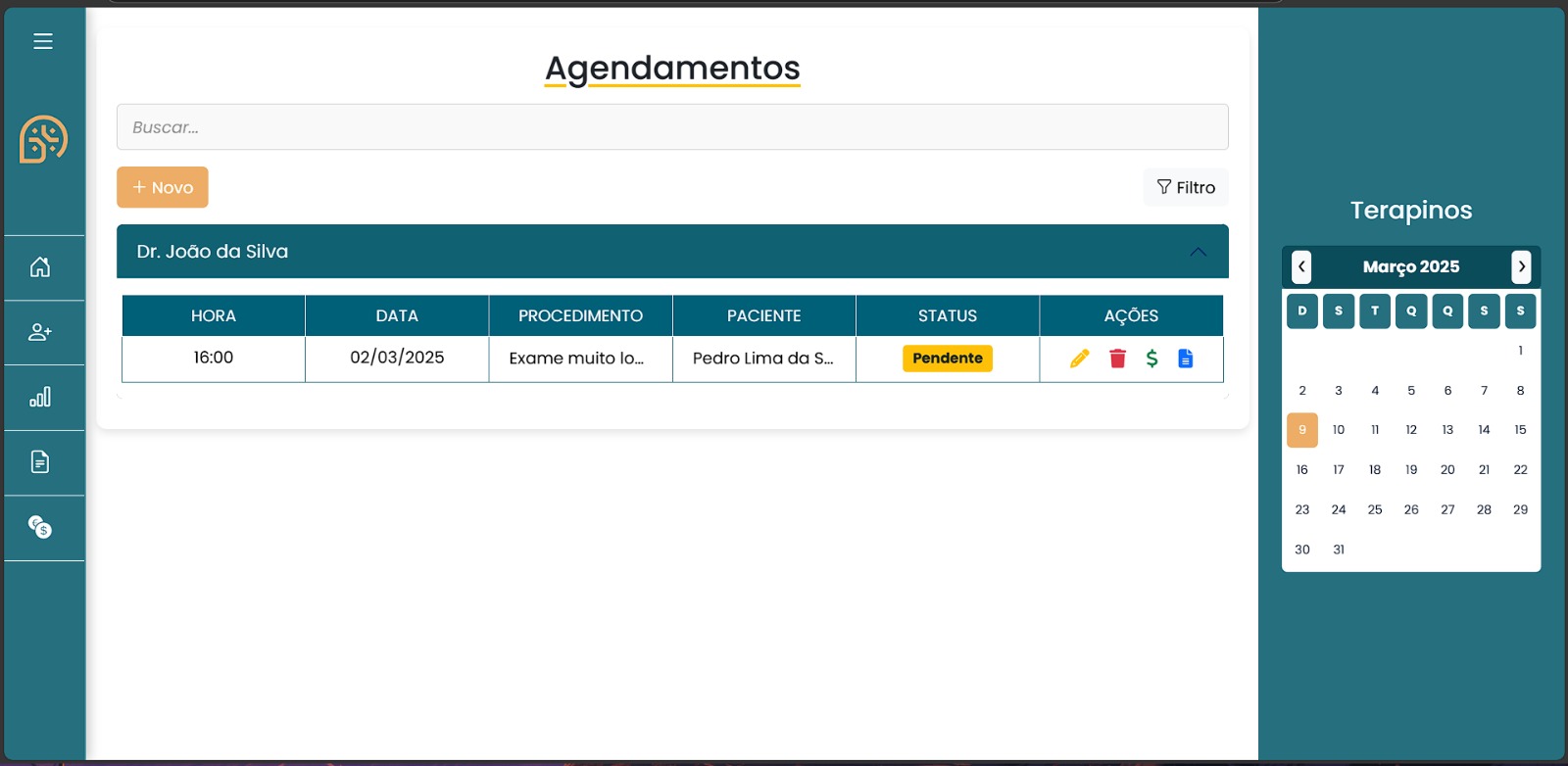Edit appointment with the pencil icon
1568x766 pixels.
point(1079,359)
